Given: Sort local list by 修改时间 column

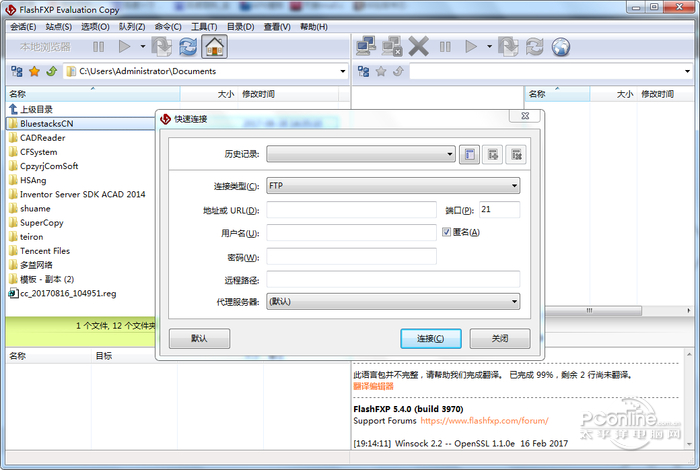Looking at the screenshot, I should (x=288, y=94).
